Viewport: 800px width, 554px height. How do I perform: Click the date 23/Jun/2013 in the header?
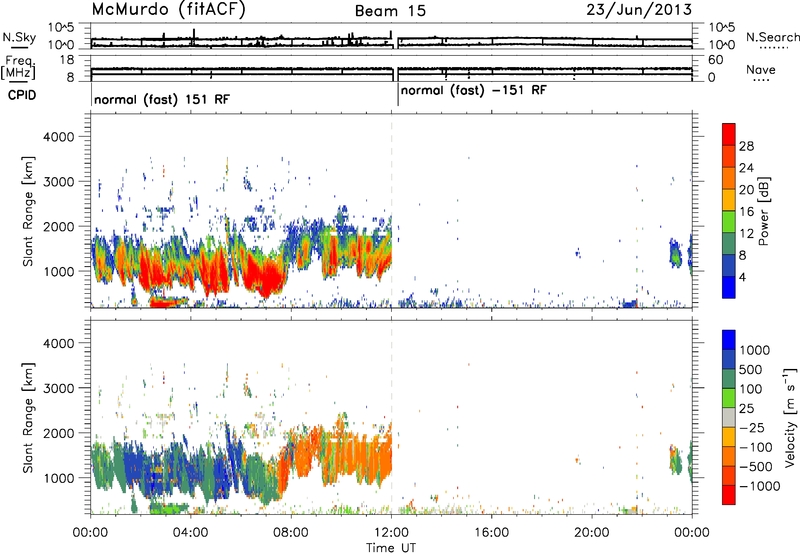click(x=639, y=10)
